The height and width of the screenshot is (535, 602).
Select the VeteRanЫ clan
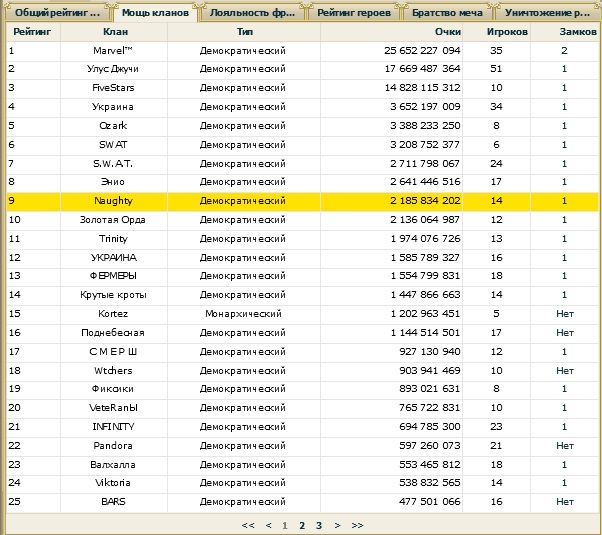coord(113,408)
